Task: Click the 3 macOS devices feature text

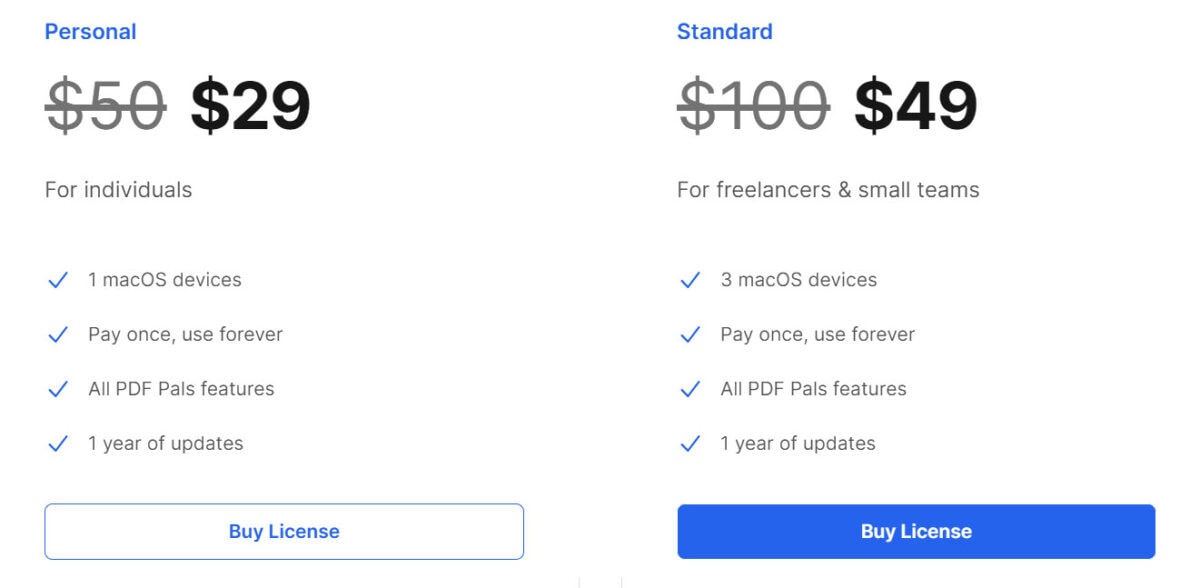Action: click(799, 280)
